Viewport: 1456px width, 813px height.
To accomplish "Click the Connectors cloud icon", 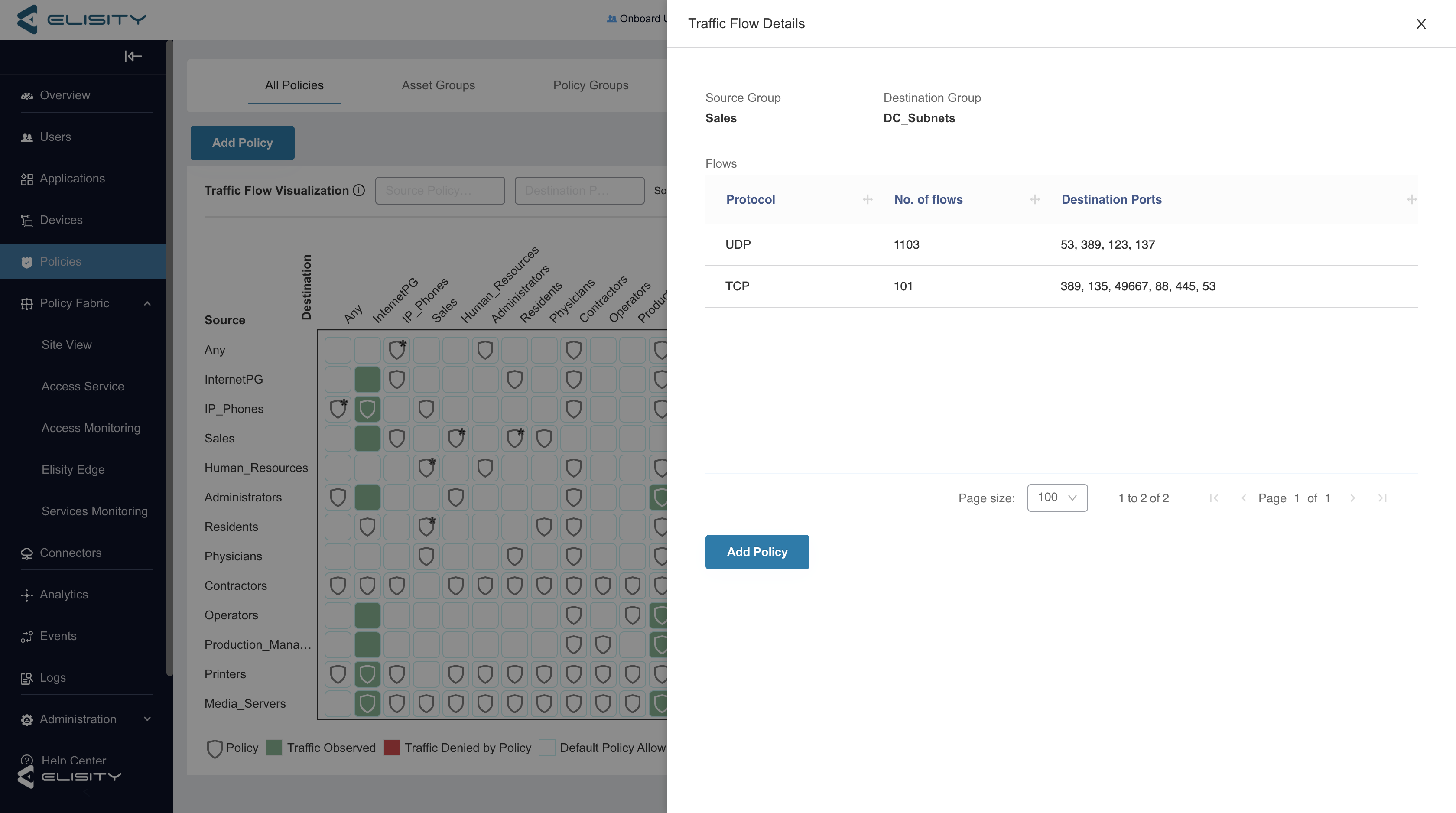I will click(x=26, y=553).
